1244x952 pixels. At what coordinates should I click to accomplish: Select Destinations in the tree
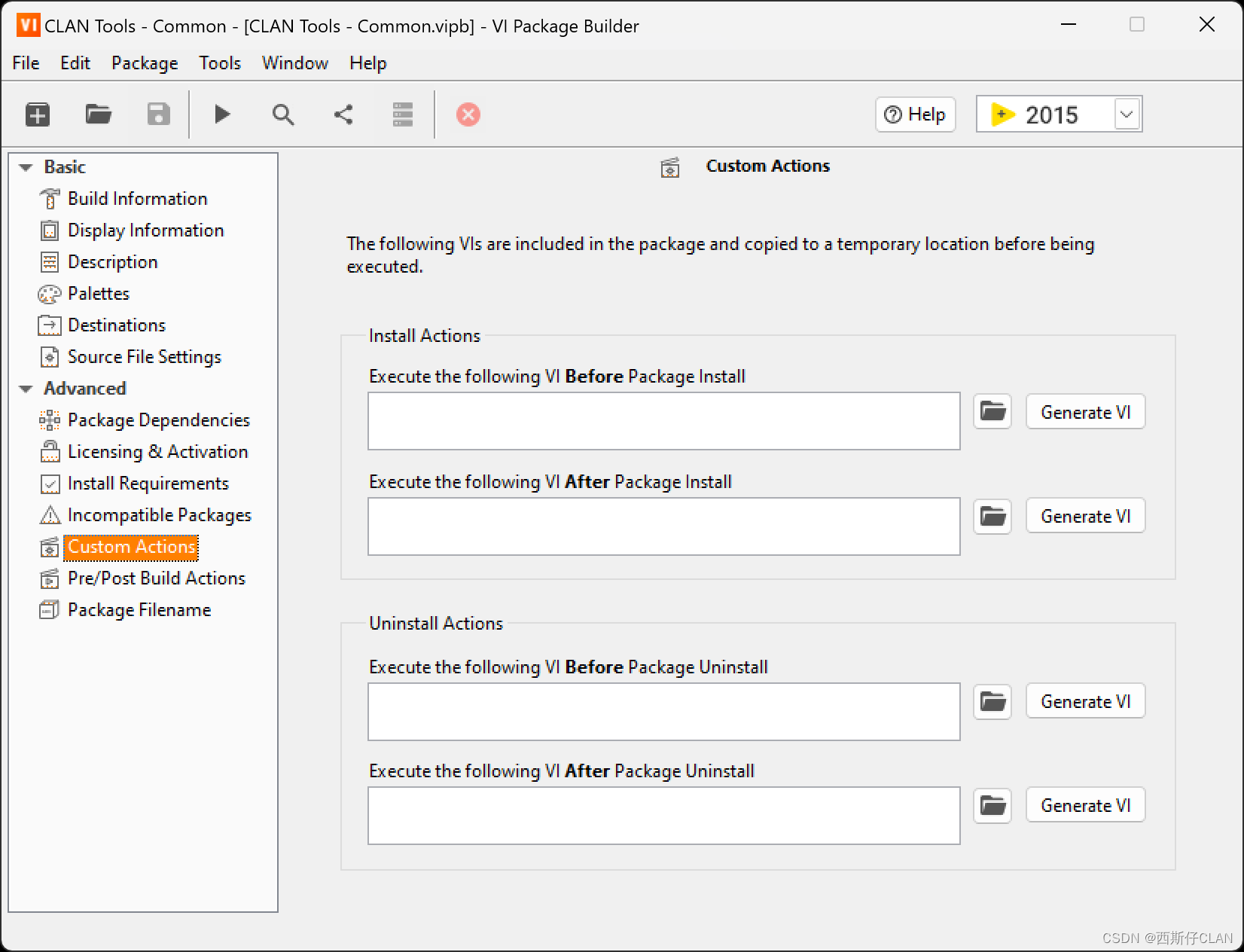117,325
